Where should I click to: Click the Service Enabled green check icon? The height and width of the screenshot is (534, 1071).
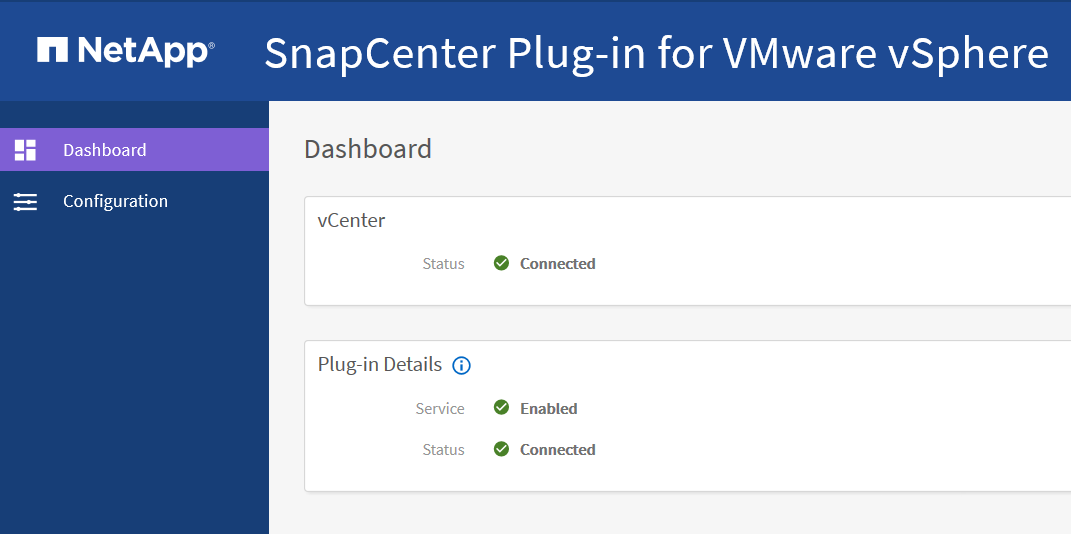pos(502,408)
